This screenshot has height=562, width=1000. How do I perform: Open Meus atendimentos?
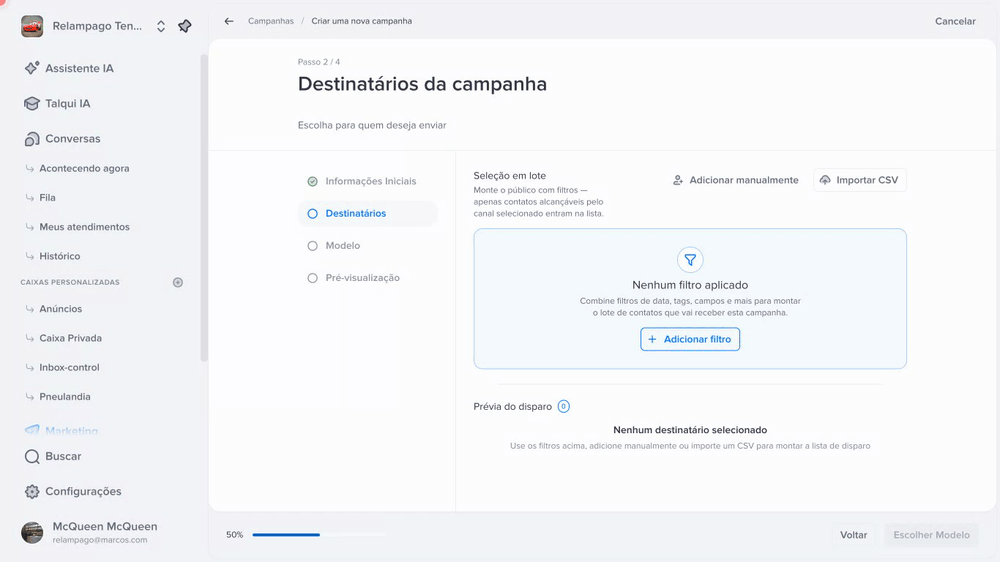point(84,227)
